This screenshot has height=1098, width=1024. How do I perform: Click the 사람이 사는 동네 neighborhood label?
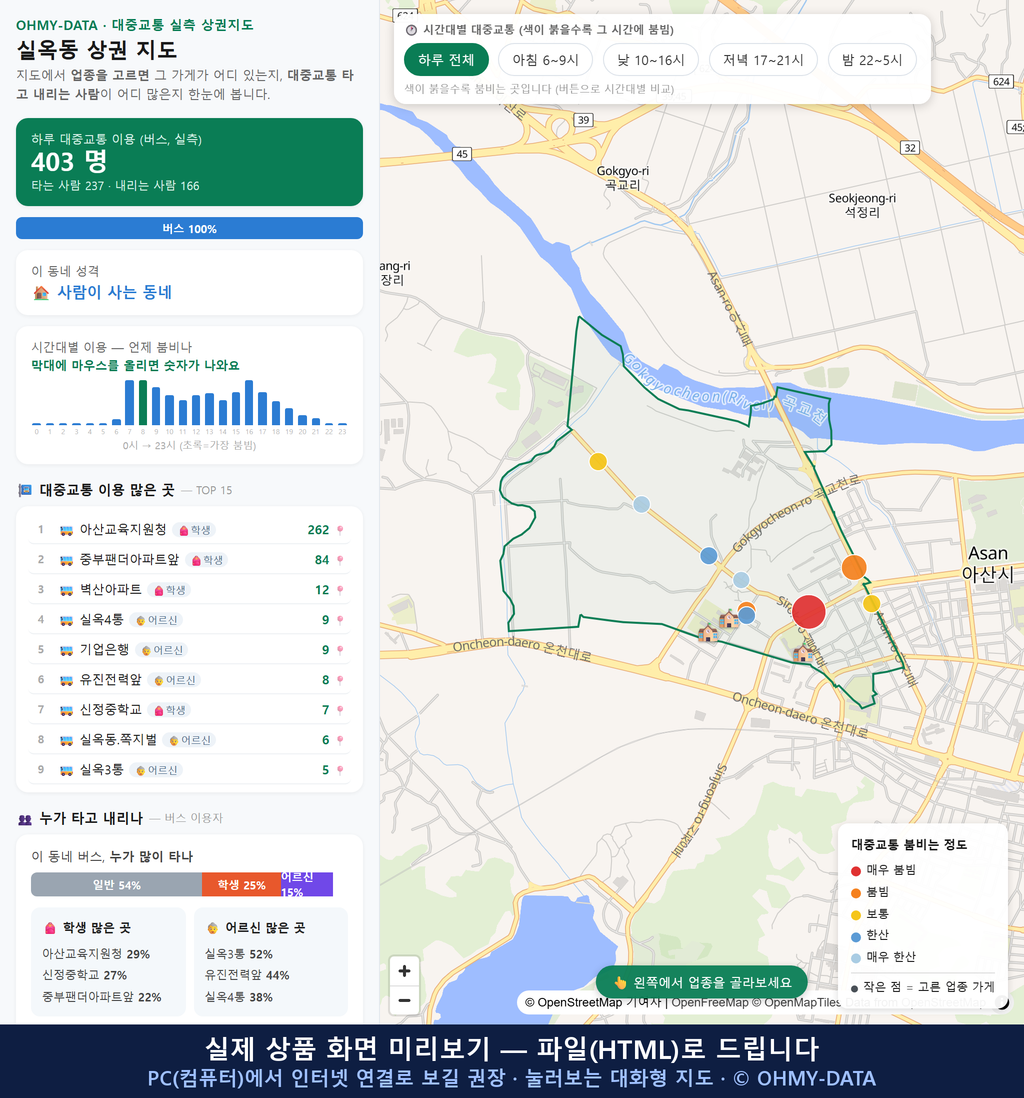point(114,292)
